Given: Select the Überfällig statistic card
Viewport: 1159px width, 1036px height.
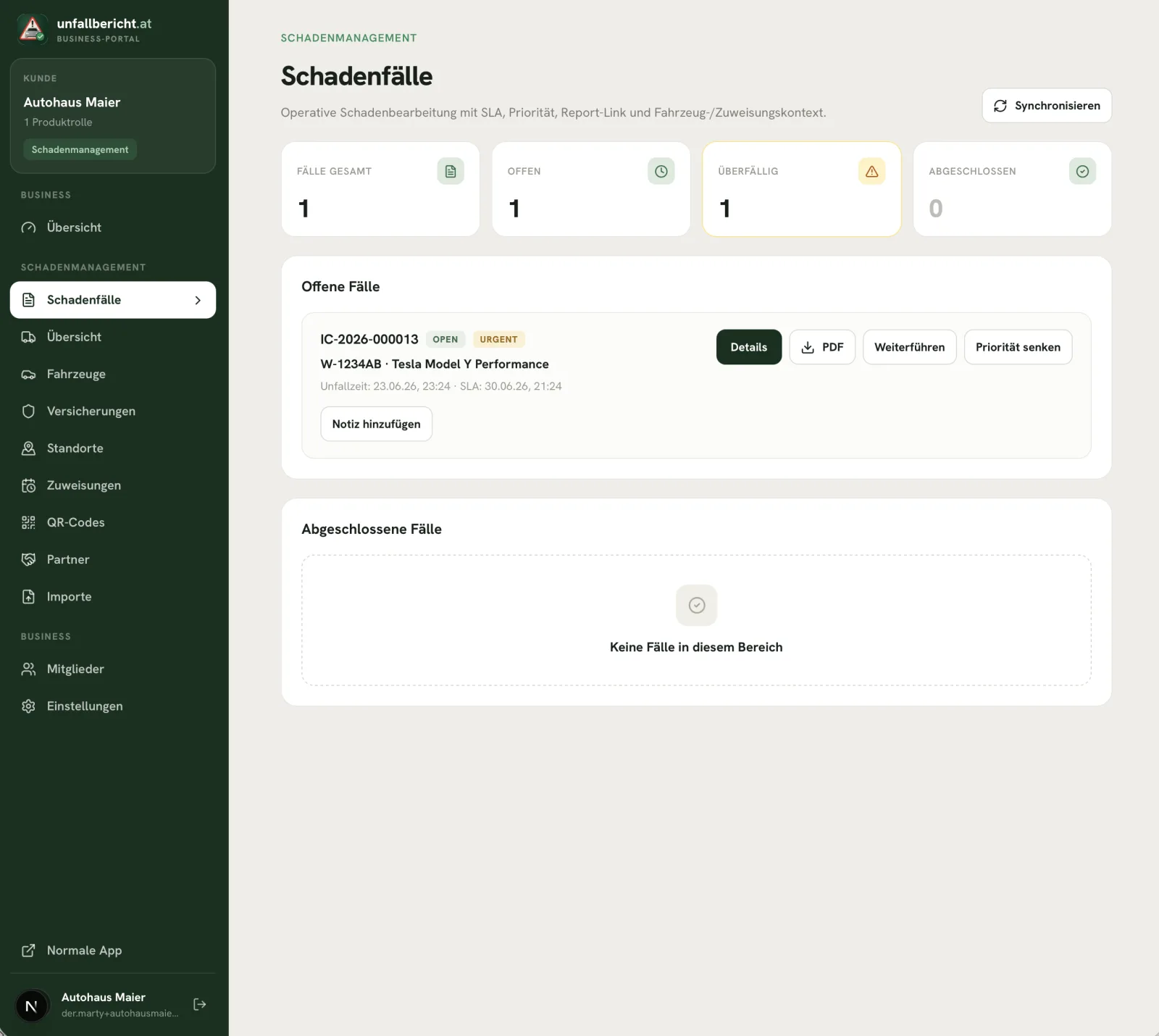Looking at the screenshot, I should (801, 189).
